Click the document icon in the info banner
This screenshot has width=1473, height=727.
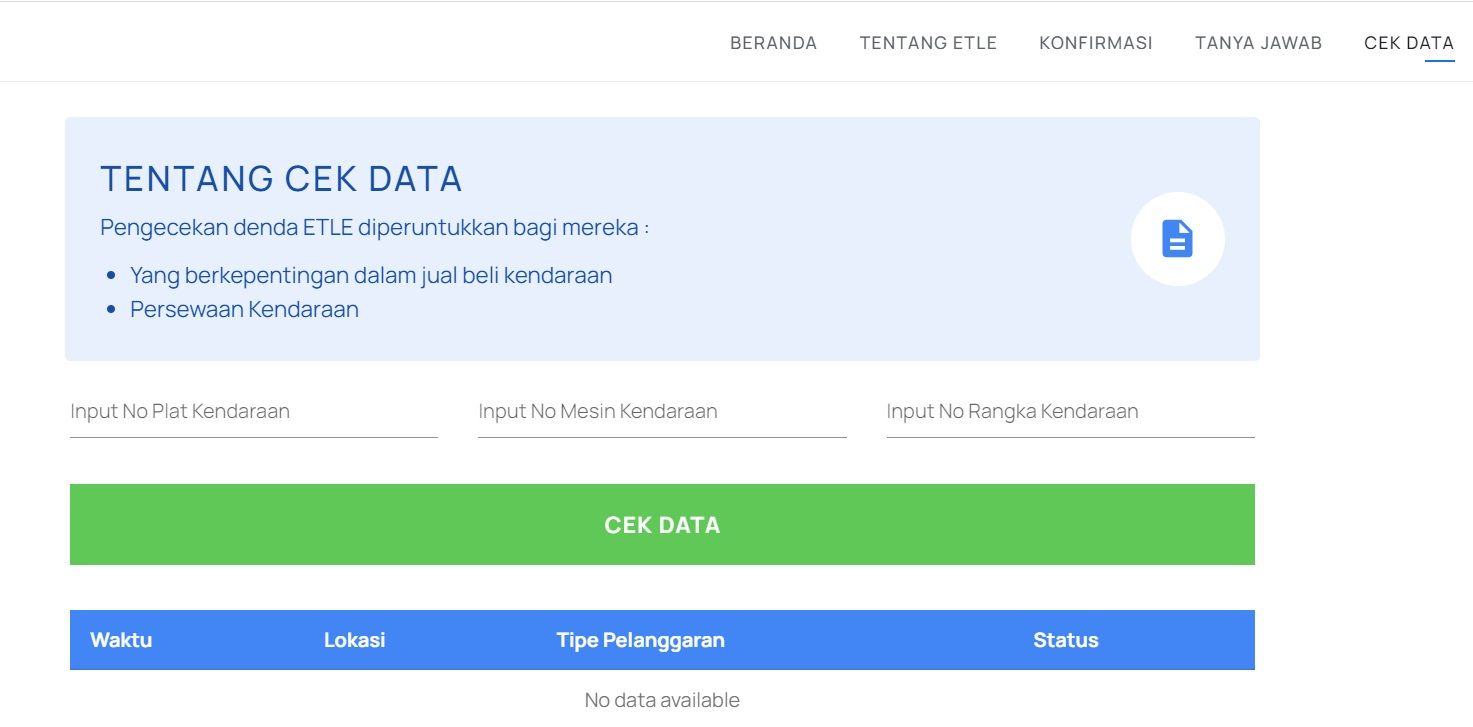click(x=1177, y=239)
